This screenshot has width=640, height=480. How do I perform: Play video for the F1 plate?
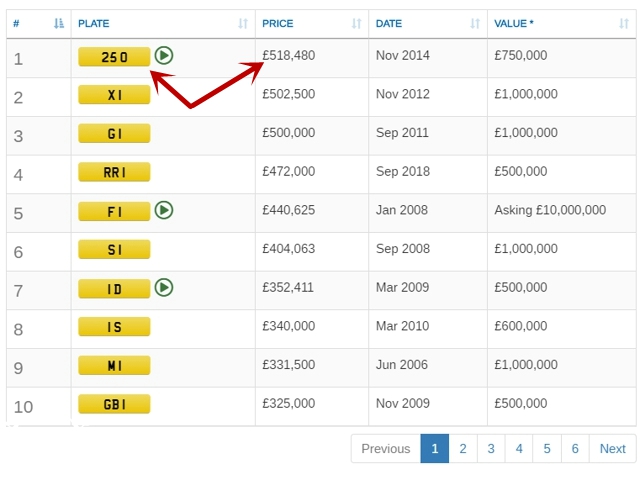click(x=165, y=210)
